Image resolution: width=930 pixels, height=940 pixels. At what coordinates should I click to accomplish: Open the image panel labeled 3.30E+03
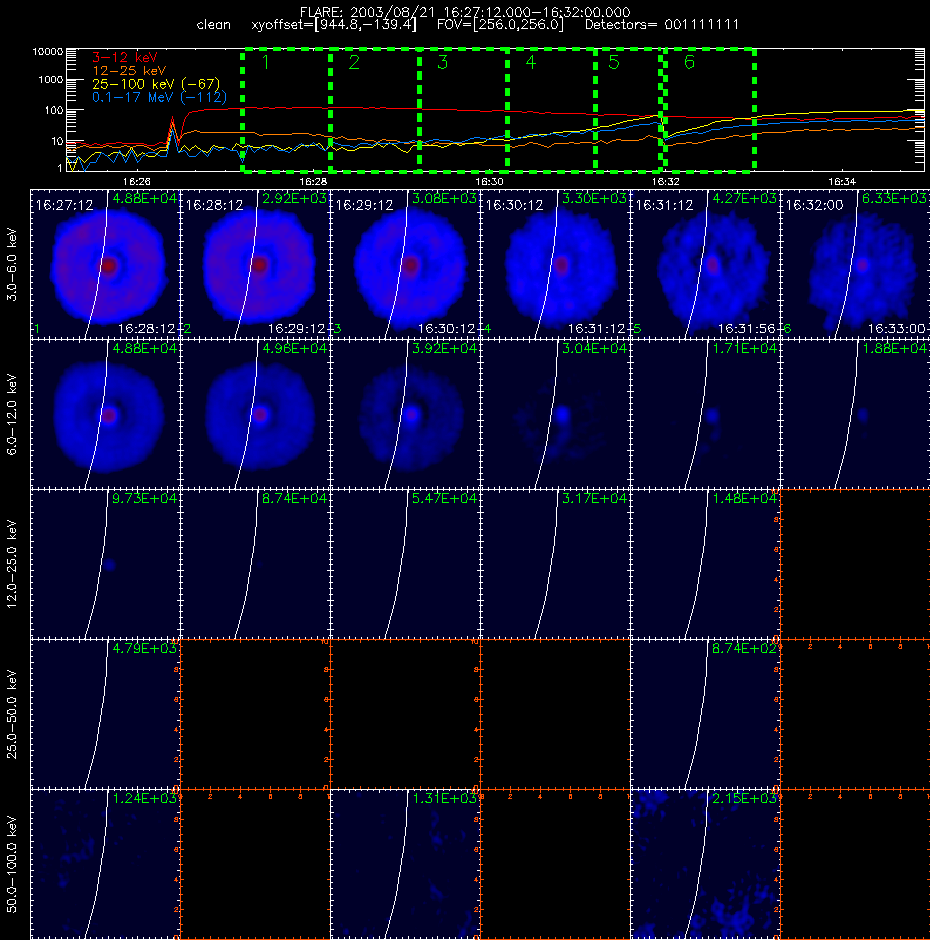[x=555, y=264]
